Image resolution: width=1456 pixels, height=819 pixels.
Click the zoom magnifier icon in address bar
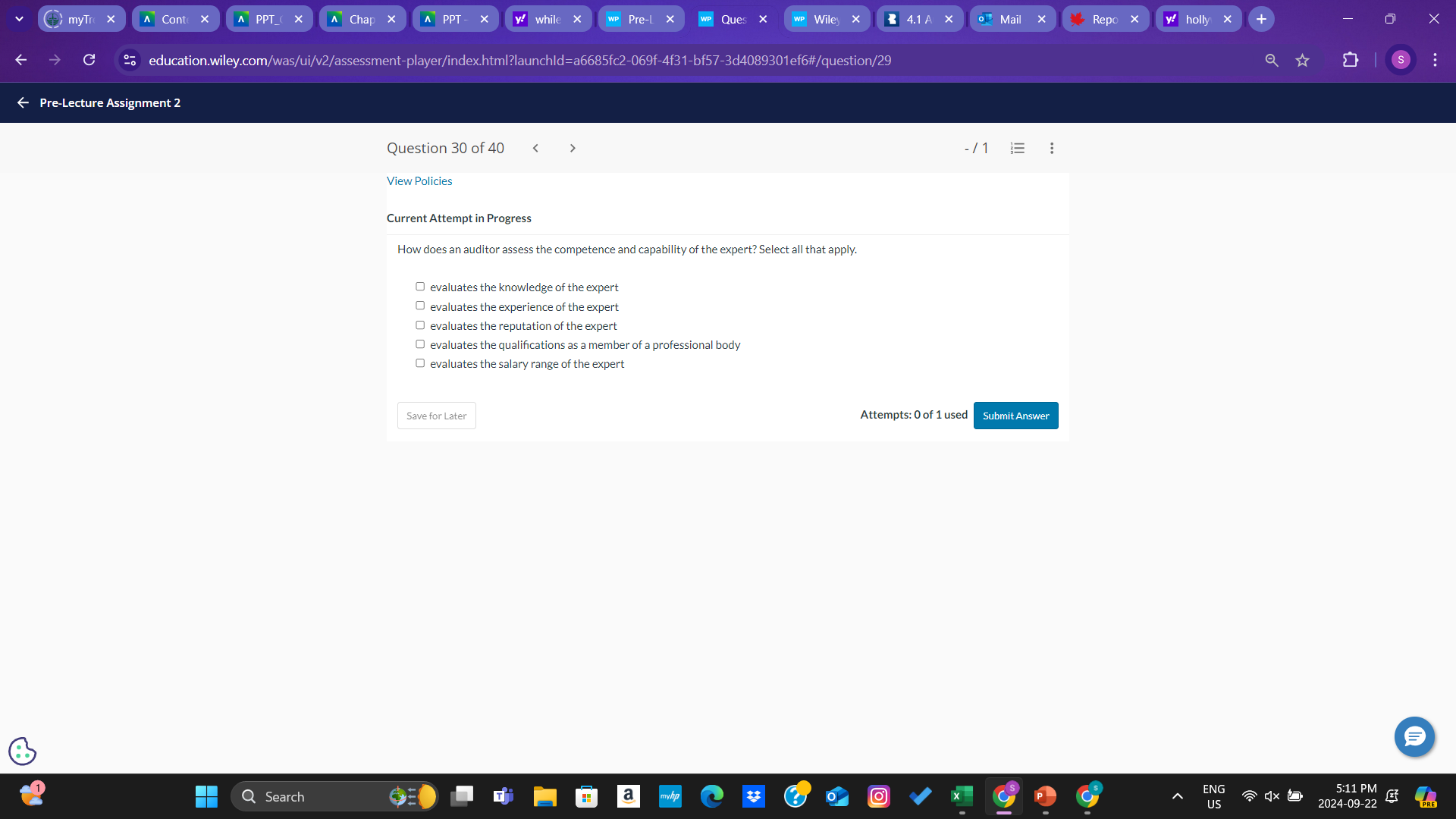[1271, 60]
